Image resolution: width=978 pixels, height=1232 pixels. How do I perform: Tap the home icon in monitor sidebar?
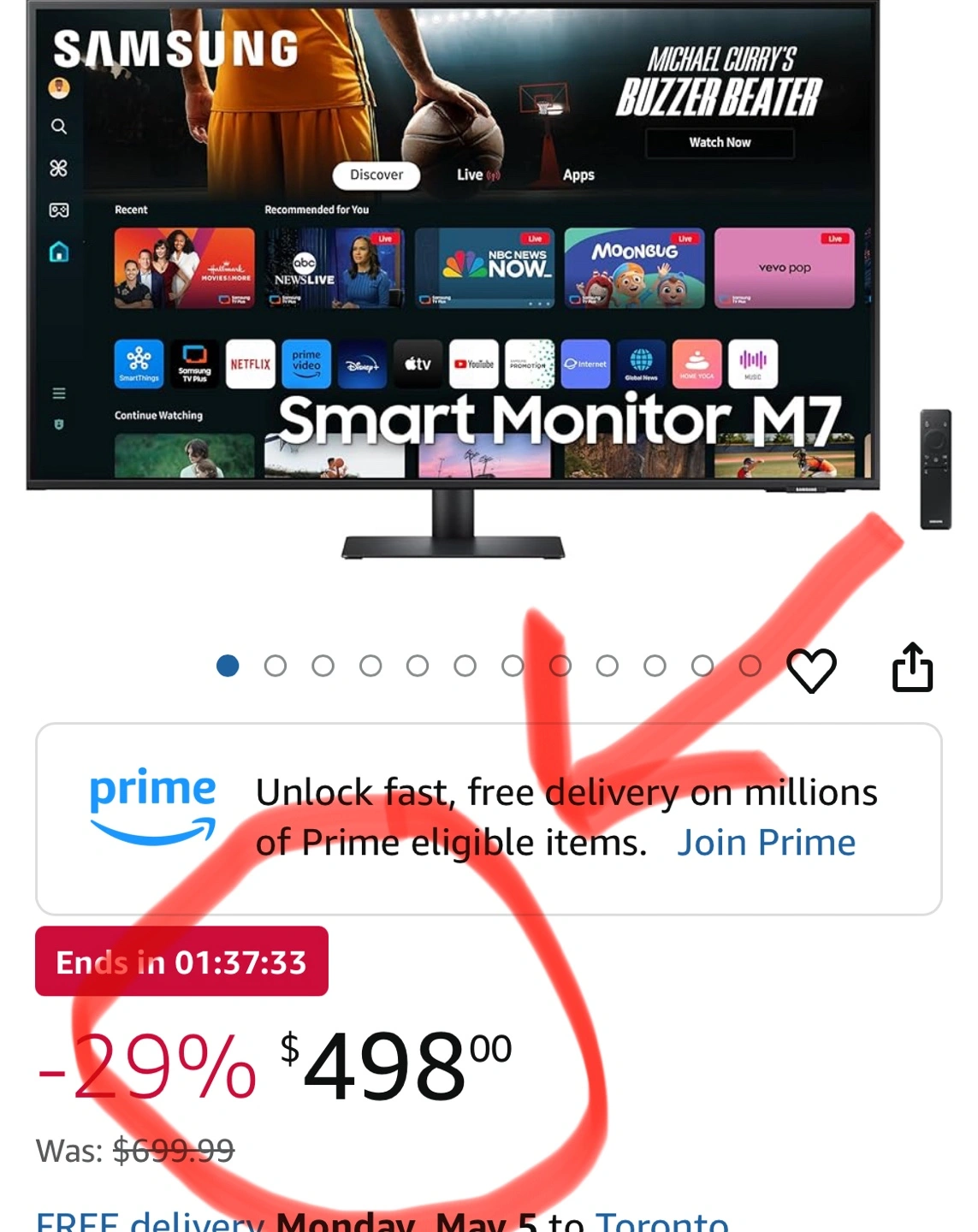[58, 252]
